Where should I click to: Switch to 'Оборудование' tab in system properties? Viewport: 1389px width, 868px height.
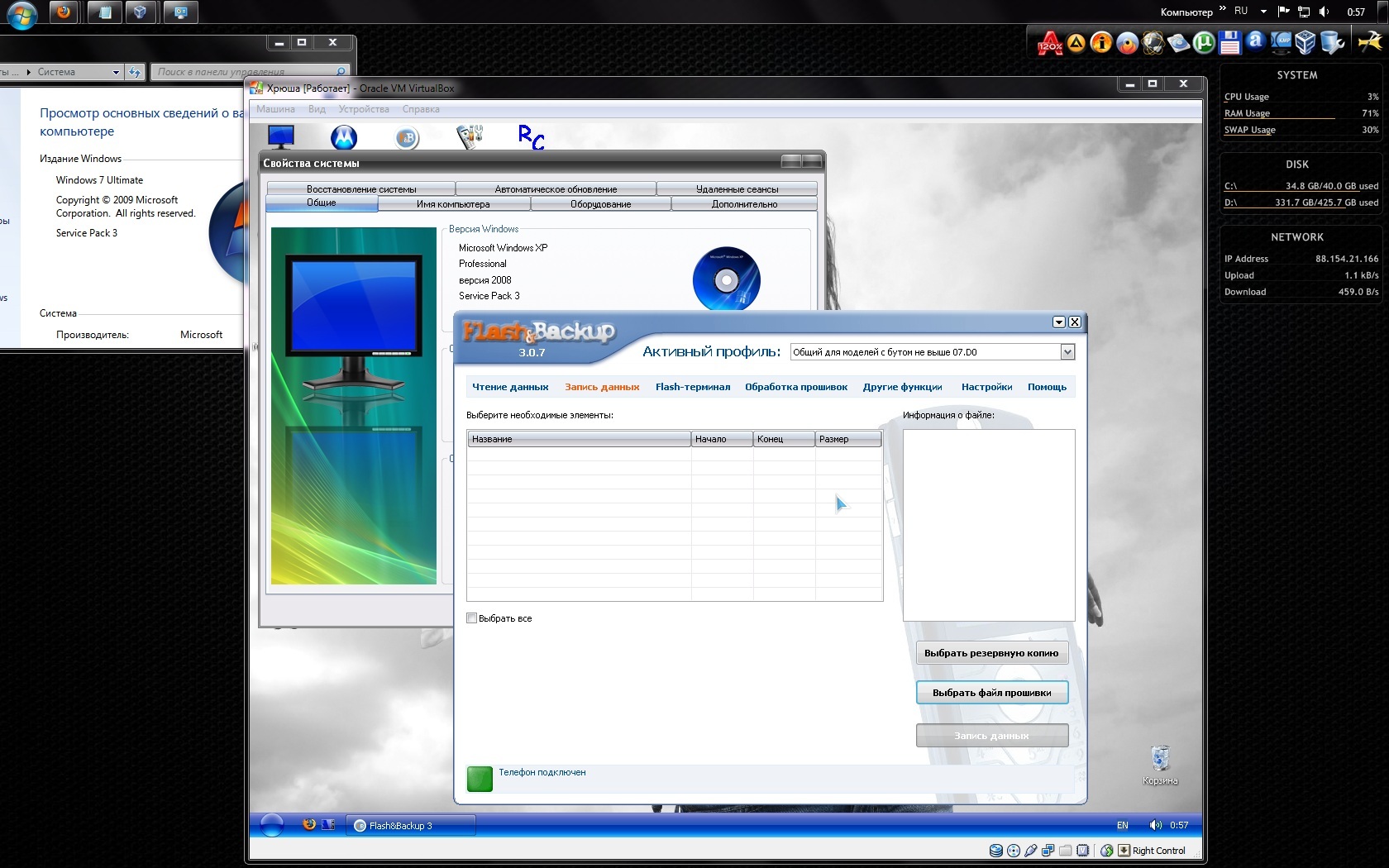tap(601, 204)
